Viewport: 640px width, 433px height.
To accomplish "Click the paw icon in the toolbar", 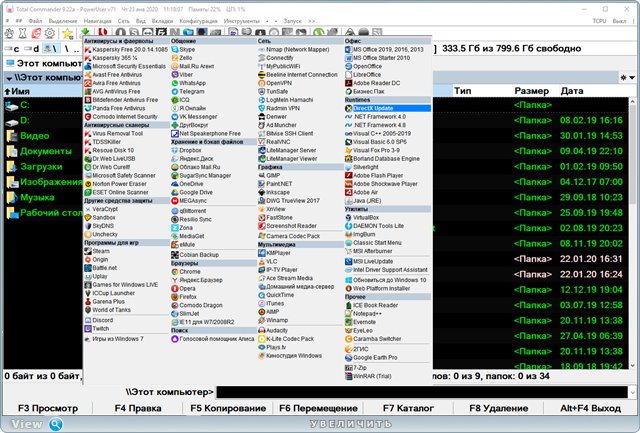I will coord(9,33).
